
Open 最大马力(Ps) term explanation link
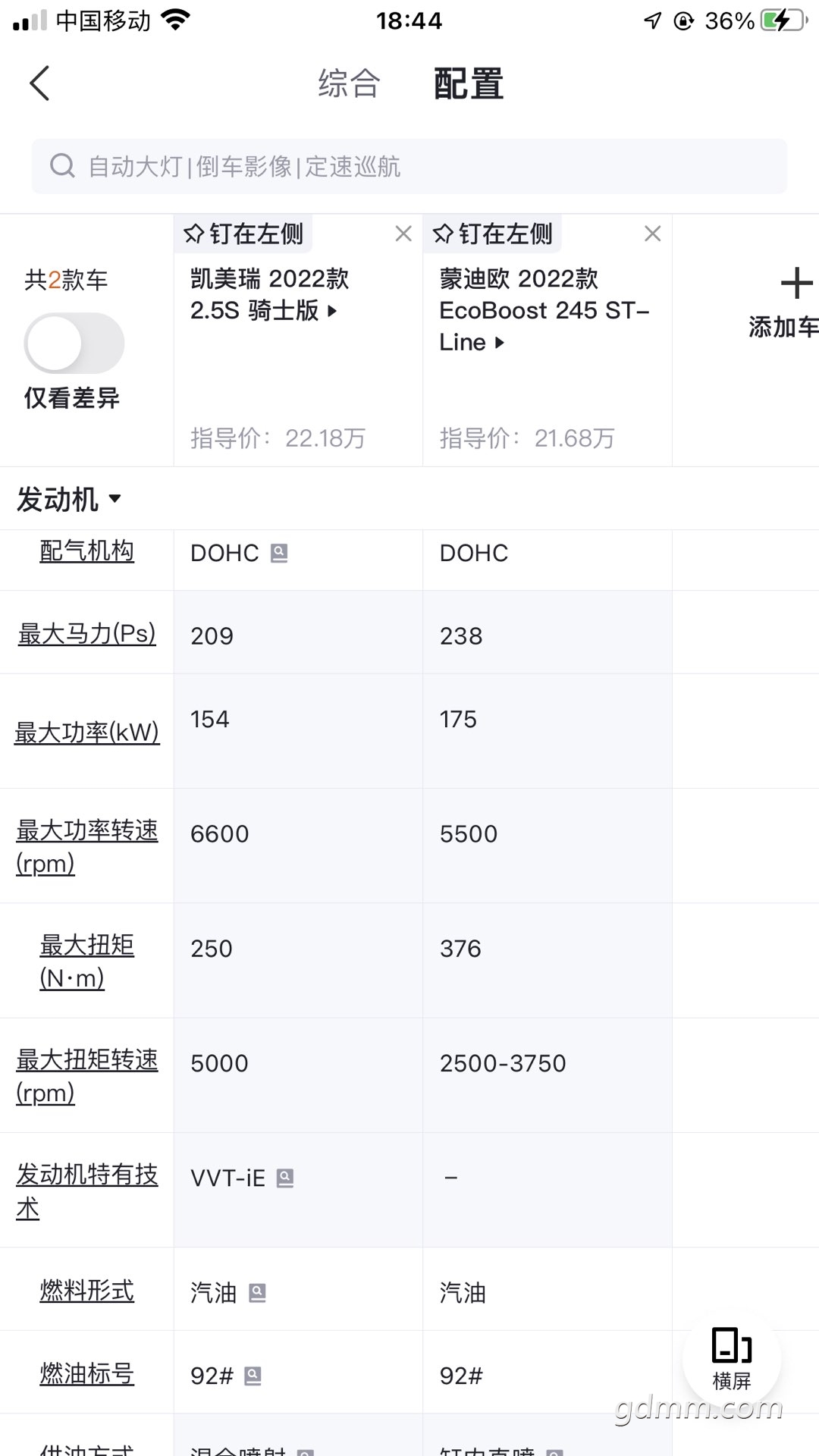(x=87, y=633)
